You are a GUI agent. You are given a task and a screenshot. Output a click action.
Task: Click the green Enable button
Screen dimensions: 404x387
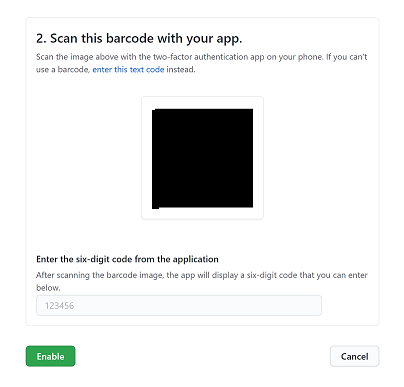pyautogui.click(x=50, y=356)
